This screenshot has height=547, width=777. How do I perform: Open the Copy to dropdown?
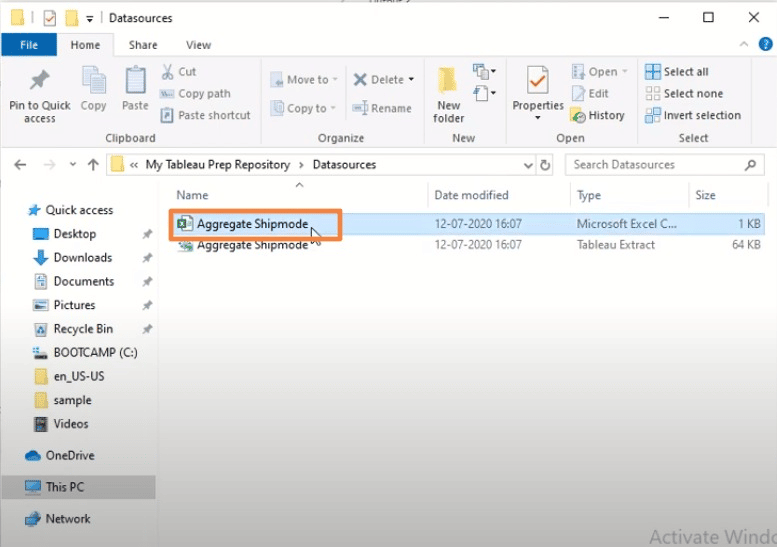pos(303,109)
